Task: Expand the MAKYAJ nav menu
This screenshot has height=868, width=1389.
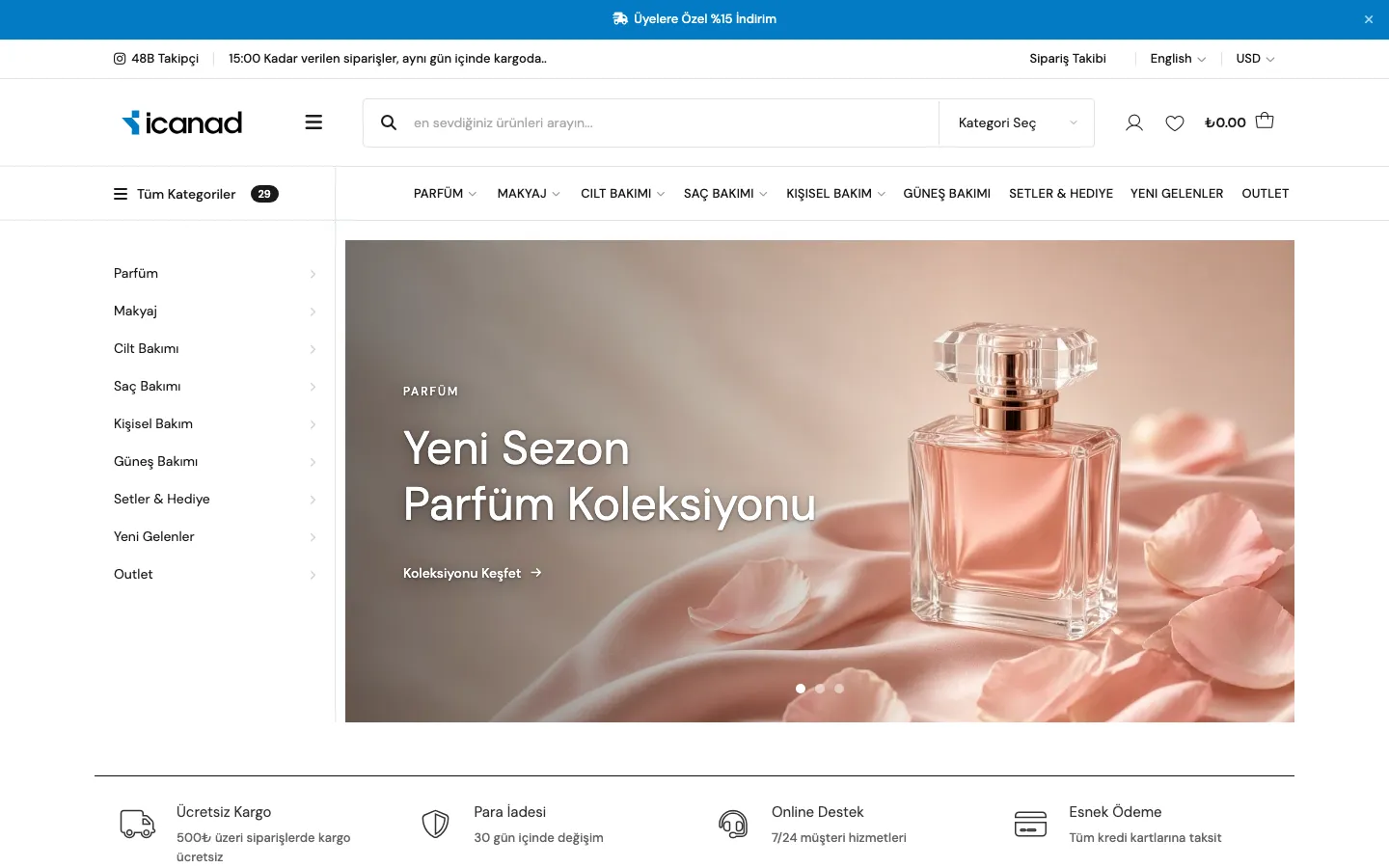Action: 529,194
